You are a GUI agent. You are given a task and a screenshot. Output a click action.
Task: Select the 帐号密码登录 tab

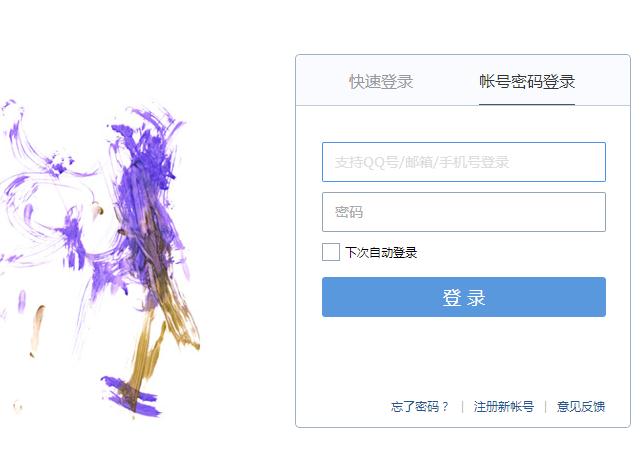click(527, 82)
